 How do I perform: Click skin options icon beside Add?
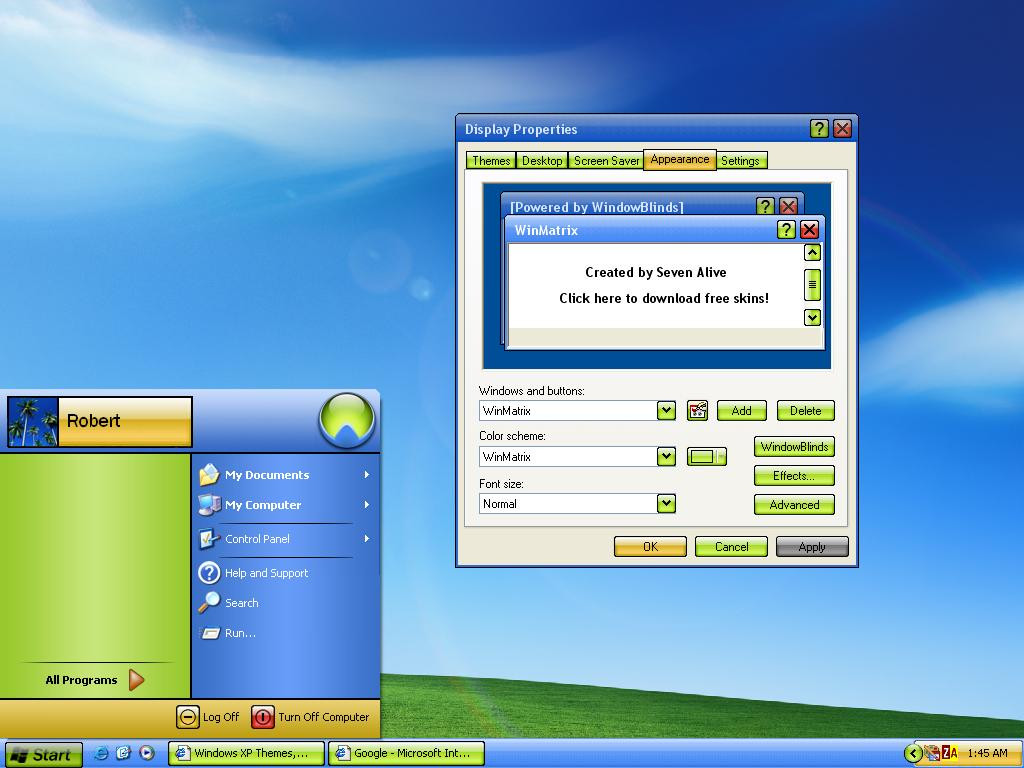697,411
